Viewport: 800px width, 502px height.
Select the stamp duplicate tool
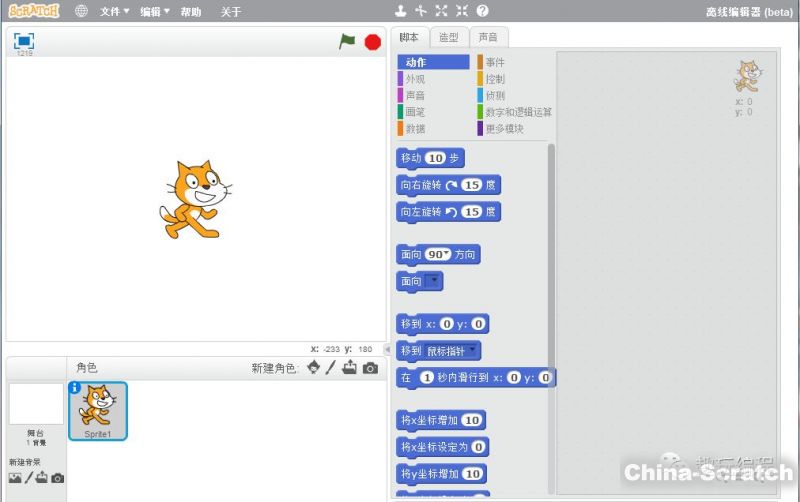tap(400, 11)
